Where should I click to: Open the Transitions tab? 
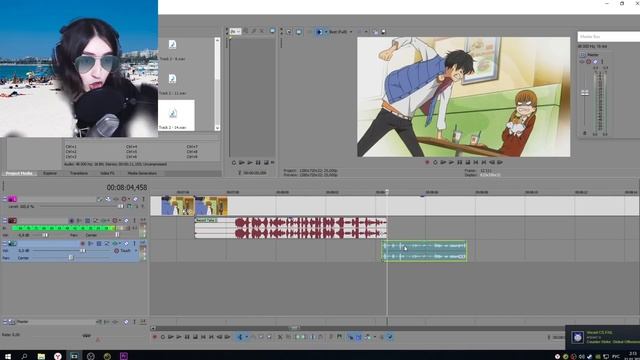(x=79, y=173)
